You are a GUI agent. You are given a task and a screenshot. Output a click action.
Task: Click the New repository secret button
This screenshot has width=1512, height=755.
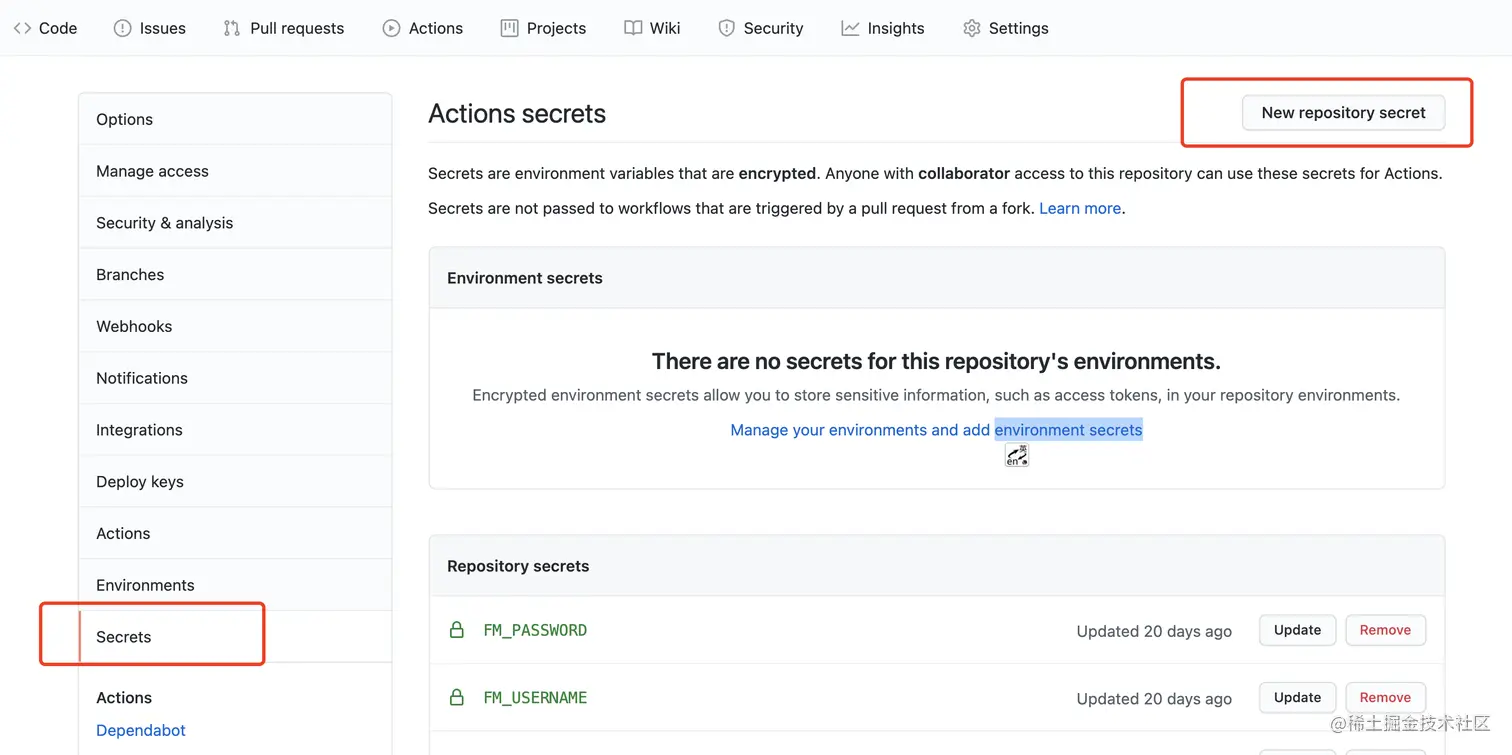(x=1343, y=113)
